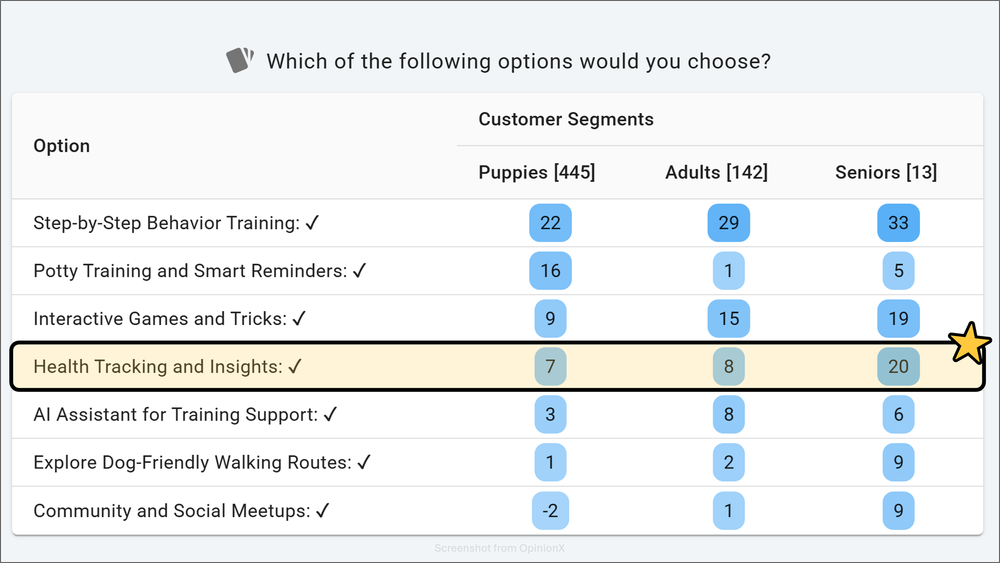Click the Option column header
The image size is (1000, 563).
pyautogui.click(x=62, y=146)
